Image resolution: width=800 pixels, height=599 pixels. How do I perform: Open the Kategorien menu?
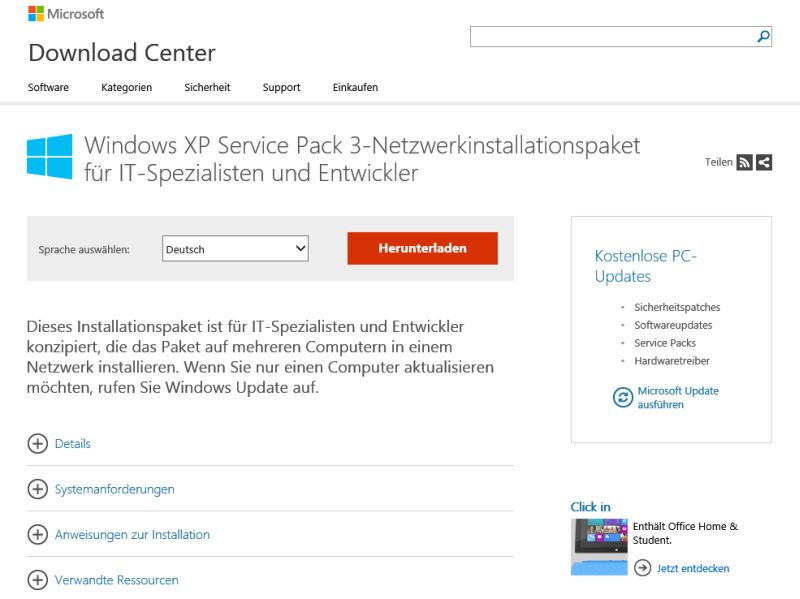click(127, 87)
